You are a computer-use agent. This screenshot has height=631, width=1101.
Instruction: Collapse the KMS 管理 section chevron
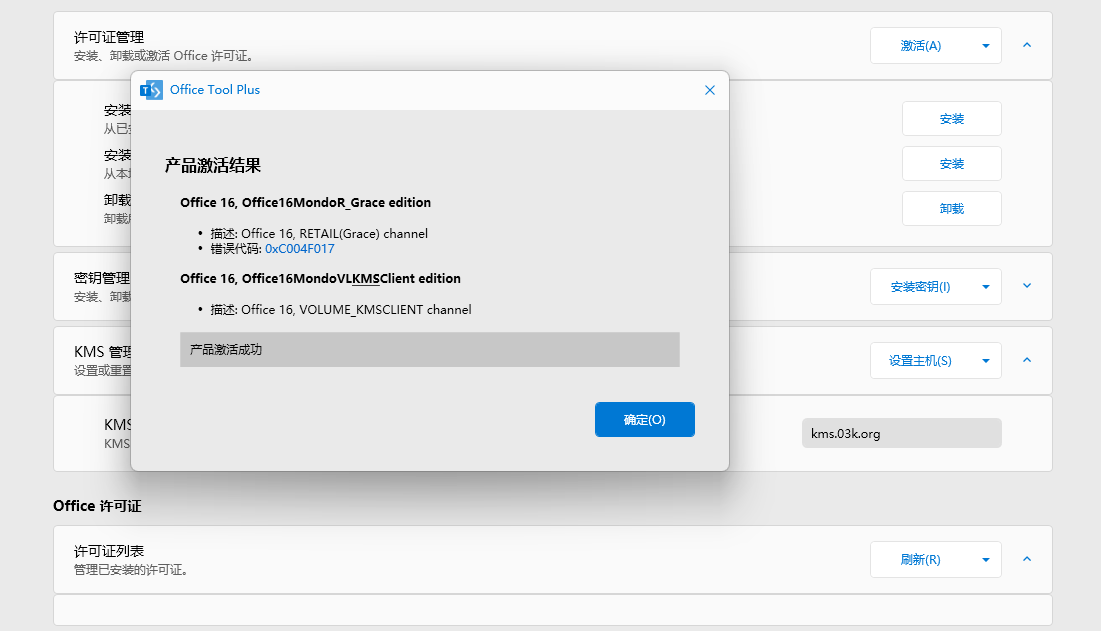[1027, 360]
